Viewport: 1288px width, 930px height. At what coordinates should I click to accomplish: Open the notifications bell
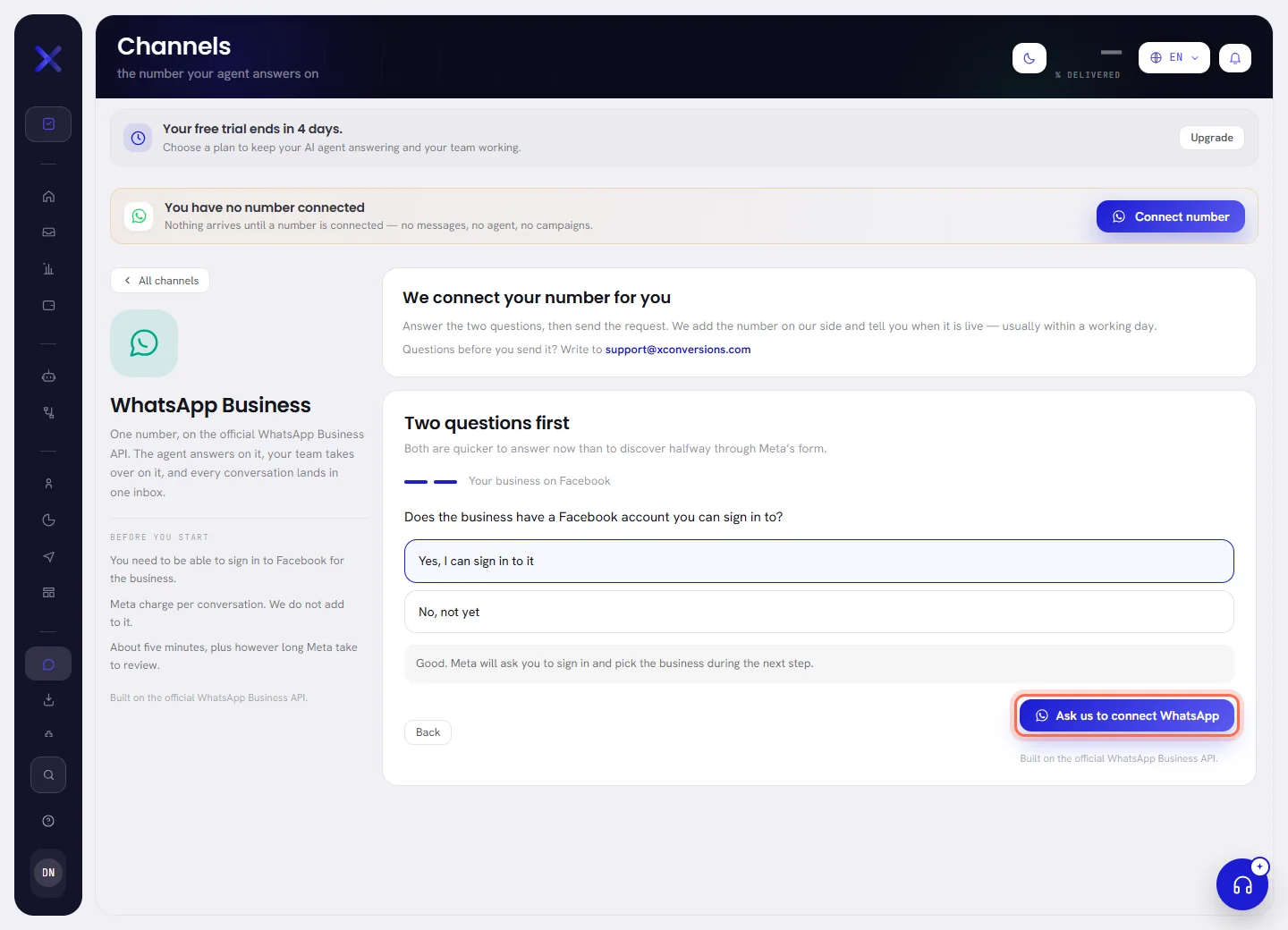point(1235,58)
